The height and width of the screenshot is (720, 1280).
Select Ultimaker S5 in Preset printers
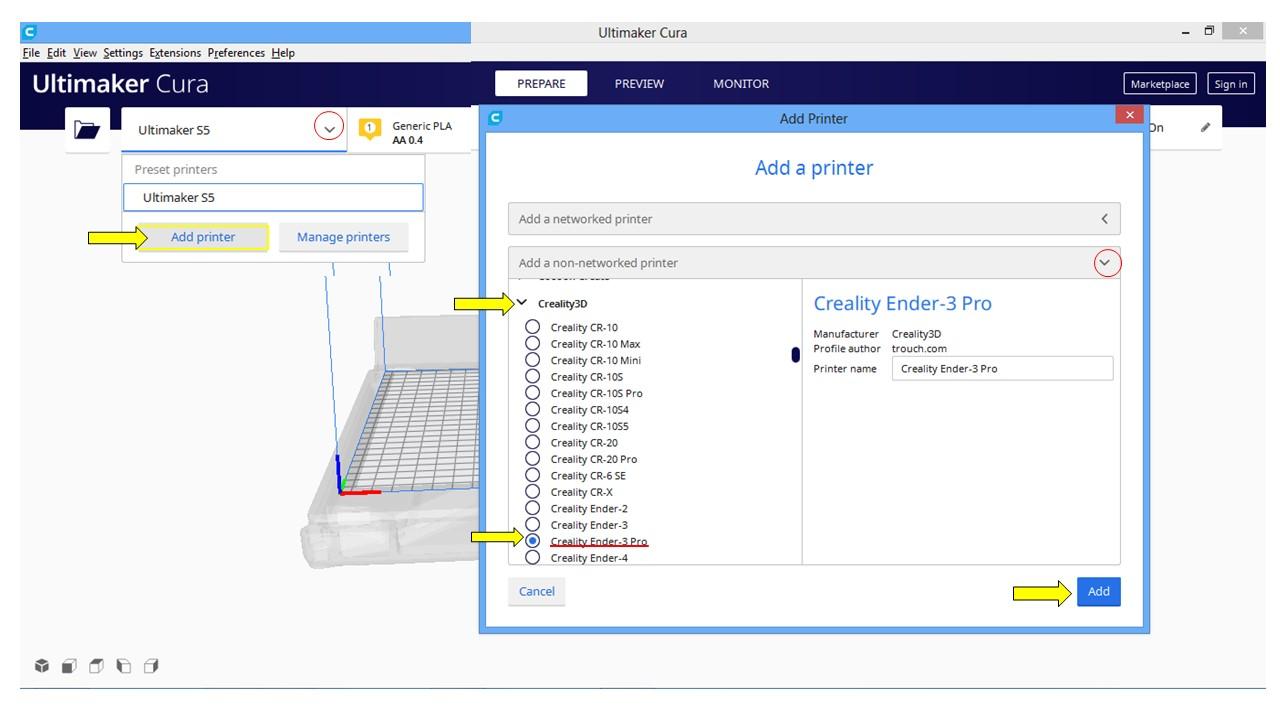coord(273,197)
